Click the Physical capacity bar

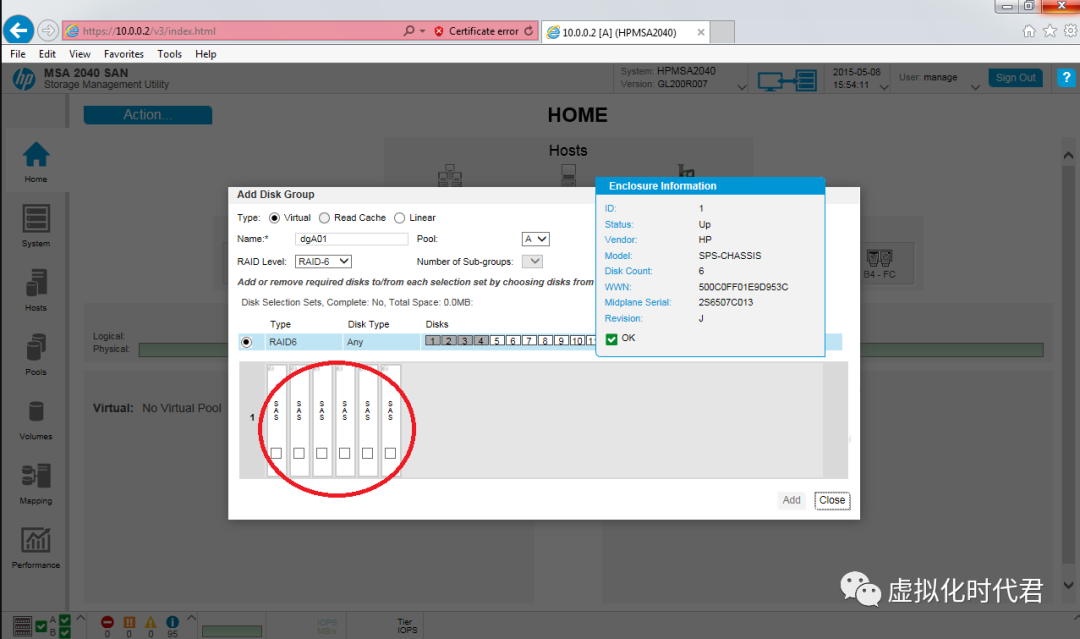[x=591, y=350]
